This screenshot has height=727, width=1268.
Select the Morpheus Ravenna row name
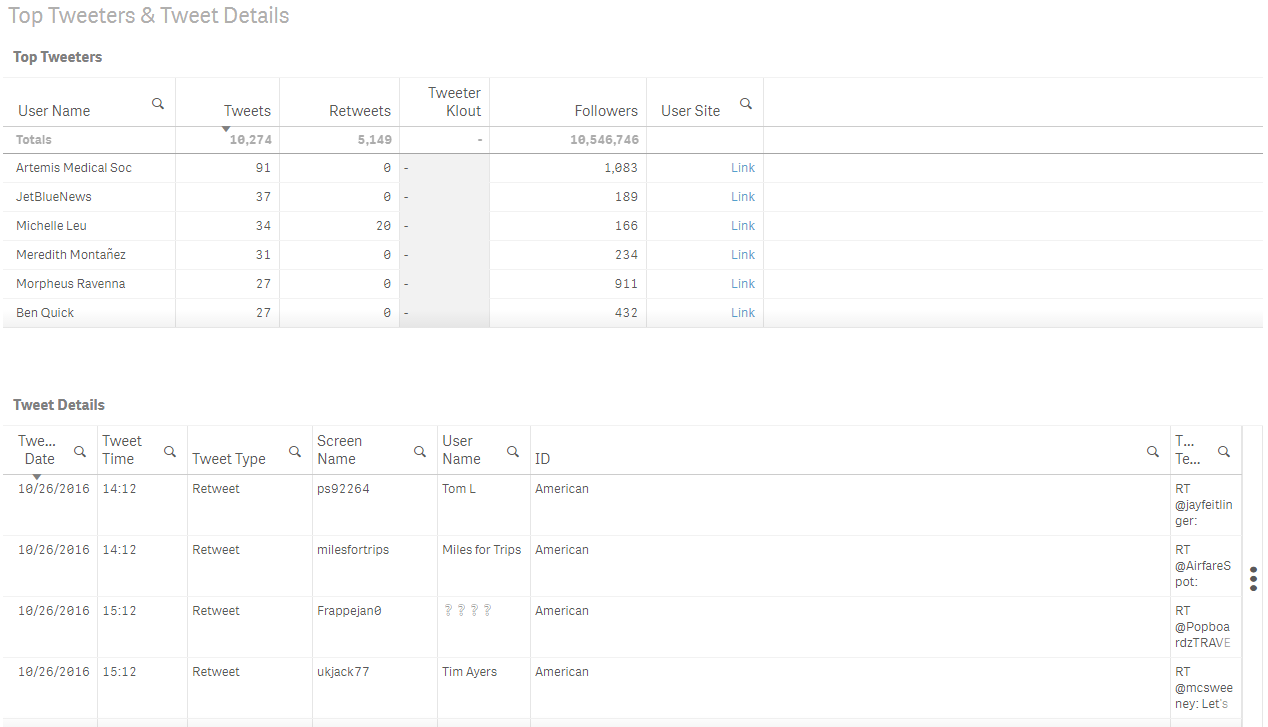71,284
